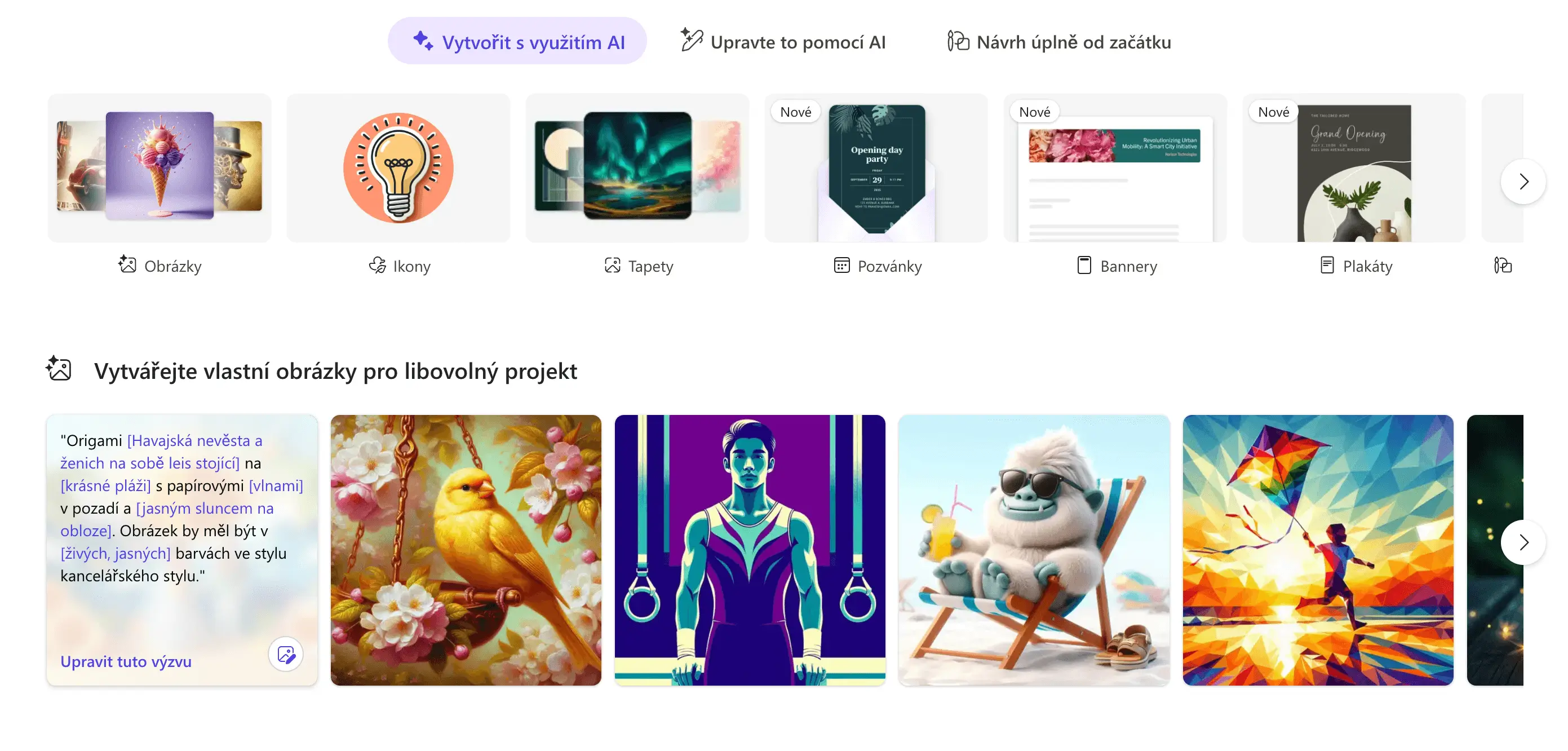This screenshot has height=751, width=1568.
Task: Open the Obrázky image category icon
Action: pyautogui.click(x=127, y=265)
